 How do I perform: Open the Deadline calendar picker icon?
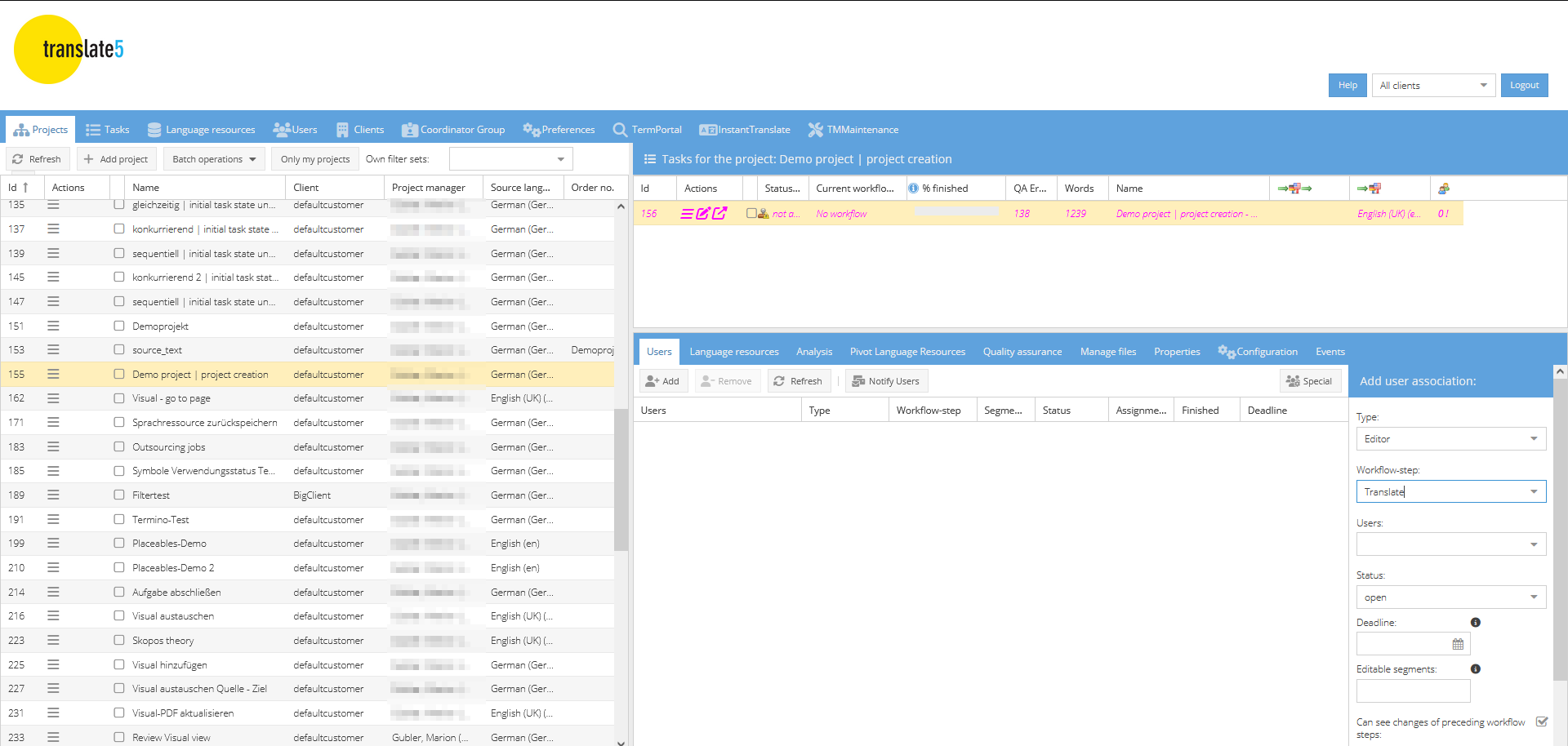tap(1458, 645)
